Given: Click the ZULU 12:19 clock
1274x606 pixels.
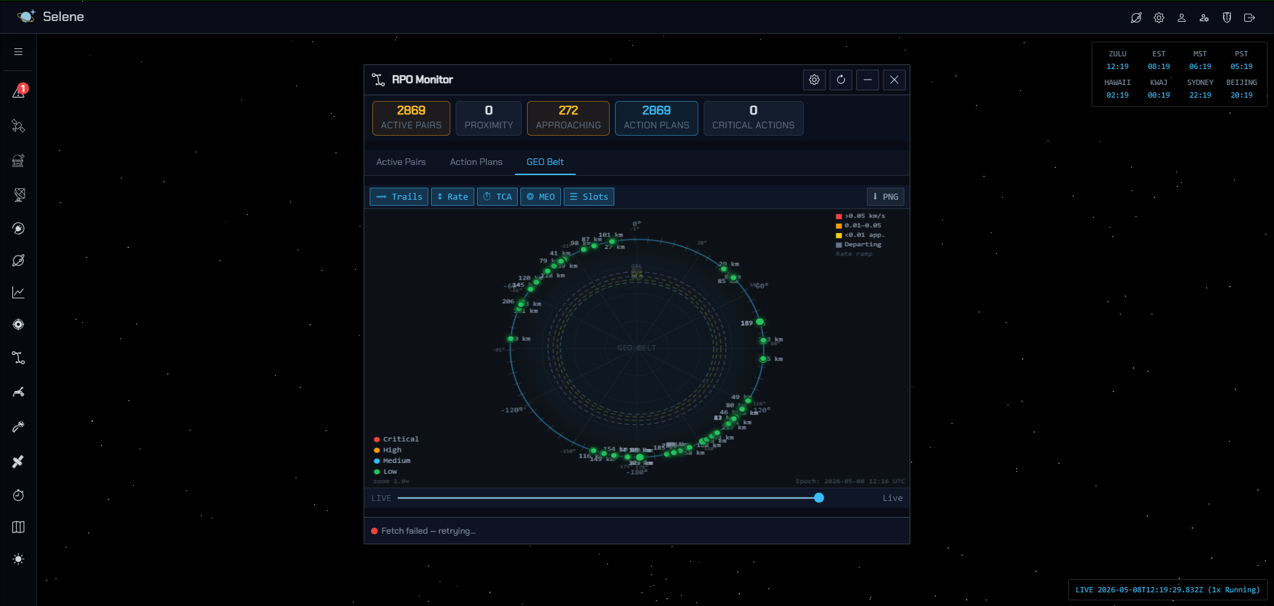Looking at the screenshot, I should click(x=1117, y=60).
